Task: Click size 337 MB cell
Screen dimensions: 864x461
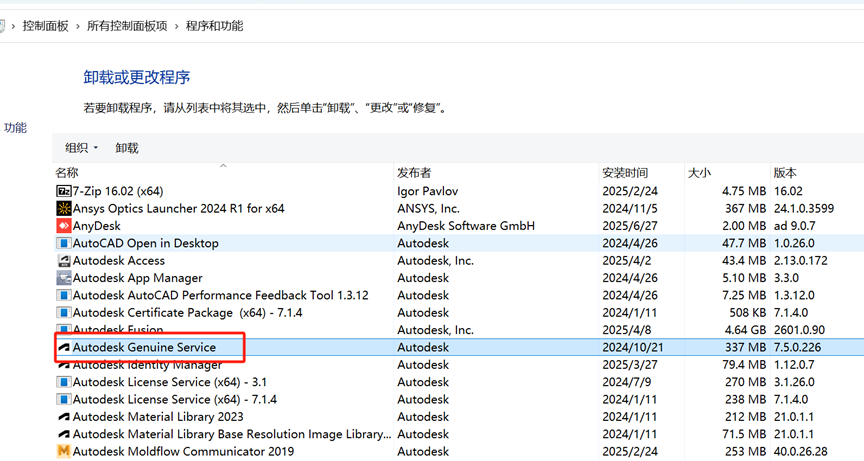Action: [746, 347]
